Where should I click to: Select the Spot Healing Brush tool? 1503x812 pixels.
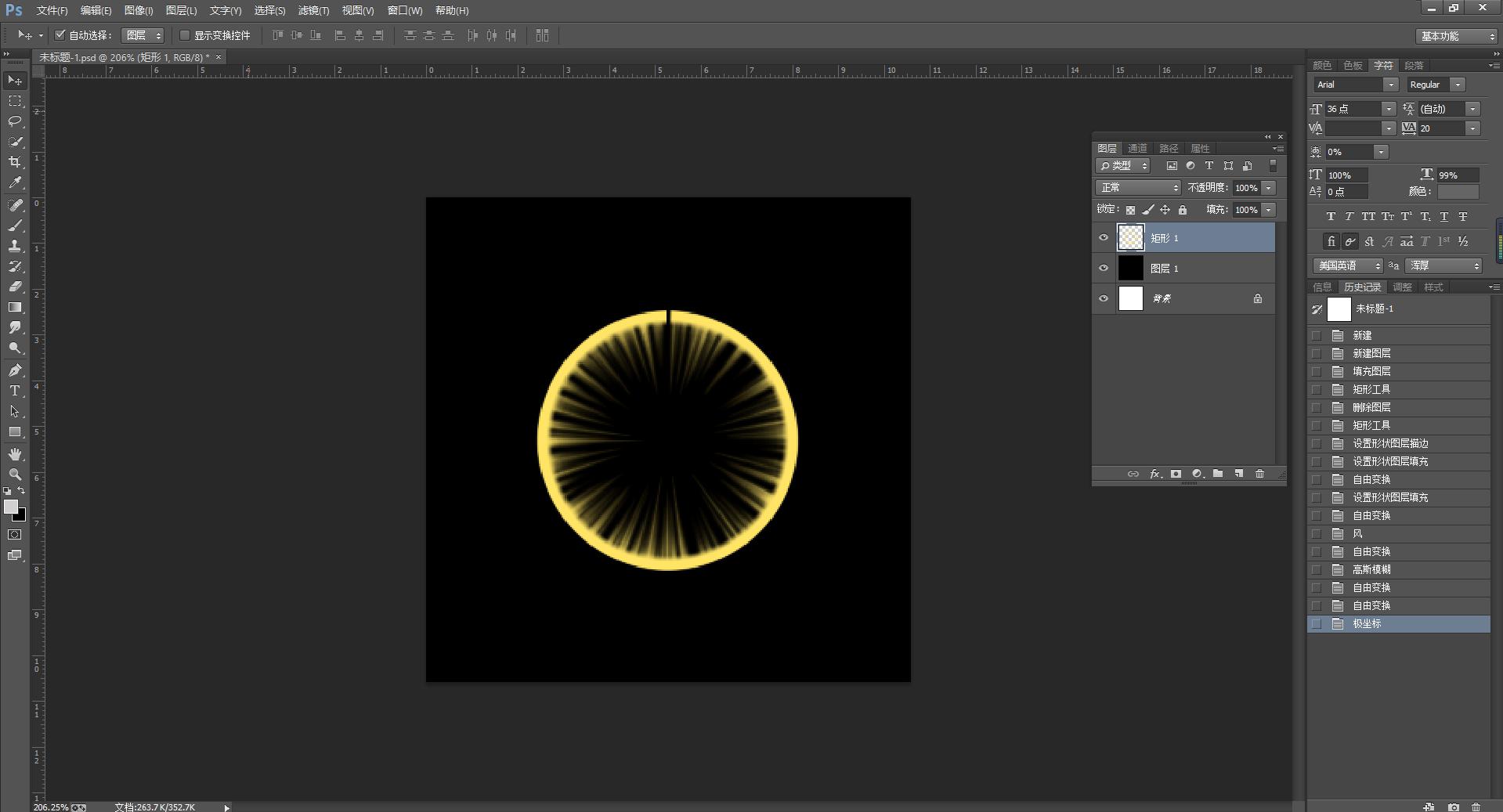click(15, 205)
